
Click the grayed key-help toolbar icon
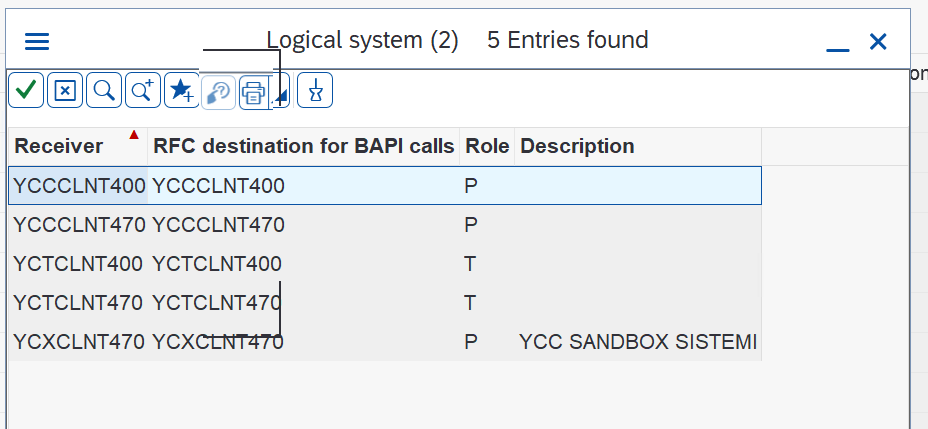[x=219, y=92]
